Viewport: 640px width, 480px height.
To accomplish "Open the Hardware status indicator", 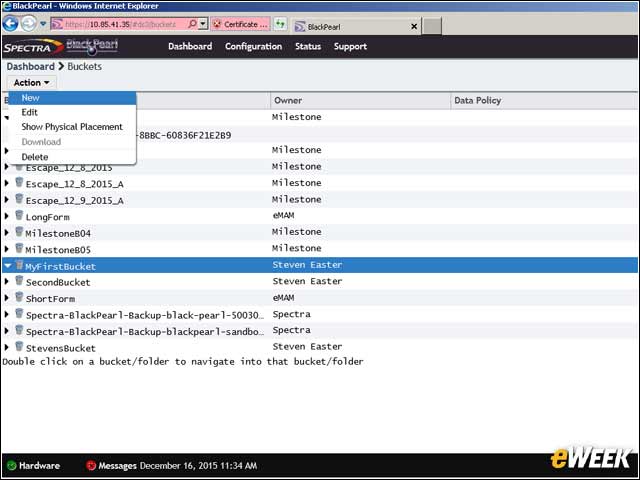I will 33,466.
